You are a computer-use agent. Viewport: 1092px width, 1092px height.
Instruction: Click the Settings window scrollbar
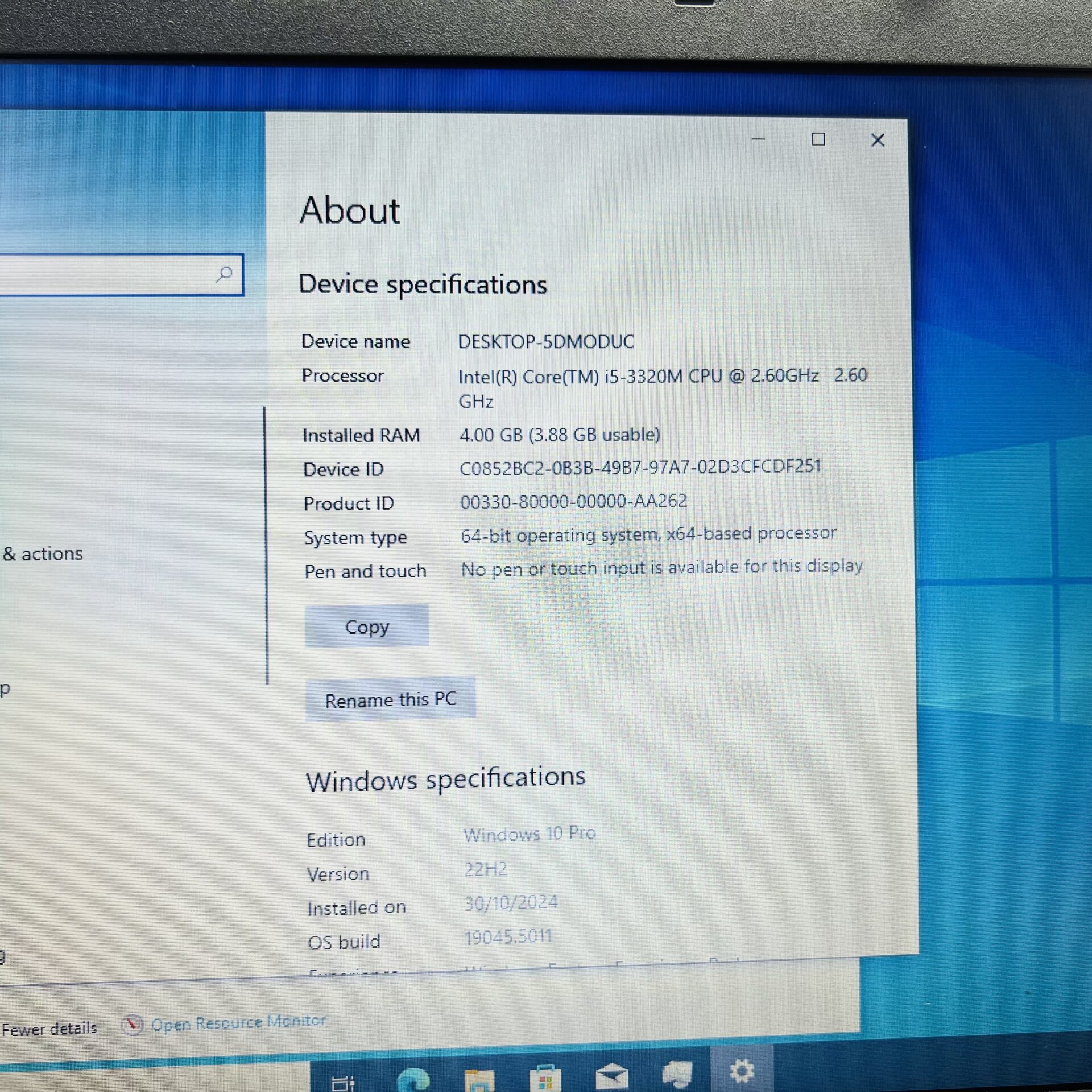[266, 545]
